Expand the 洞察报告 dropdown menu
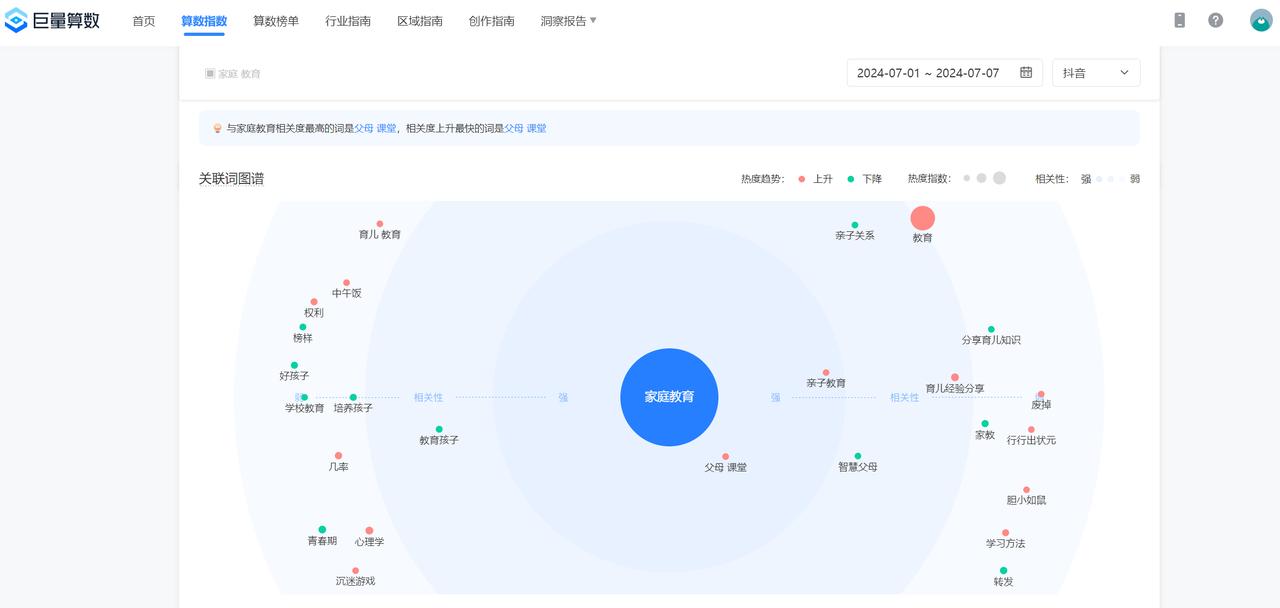The height and width of the screenshot is (608, 1280). [x=568, y=19]
